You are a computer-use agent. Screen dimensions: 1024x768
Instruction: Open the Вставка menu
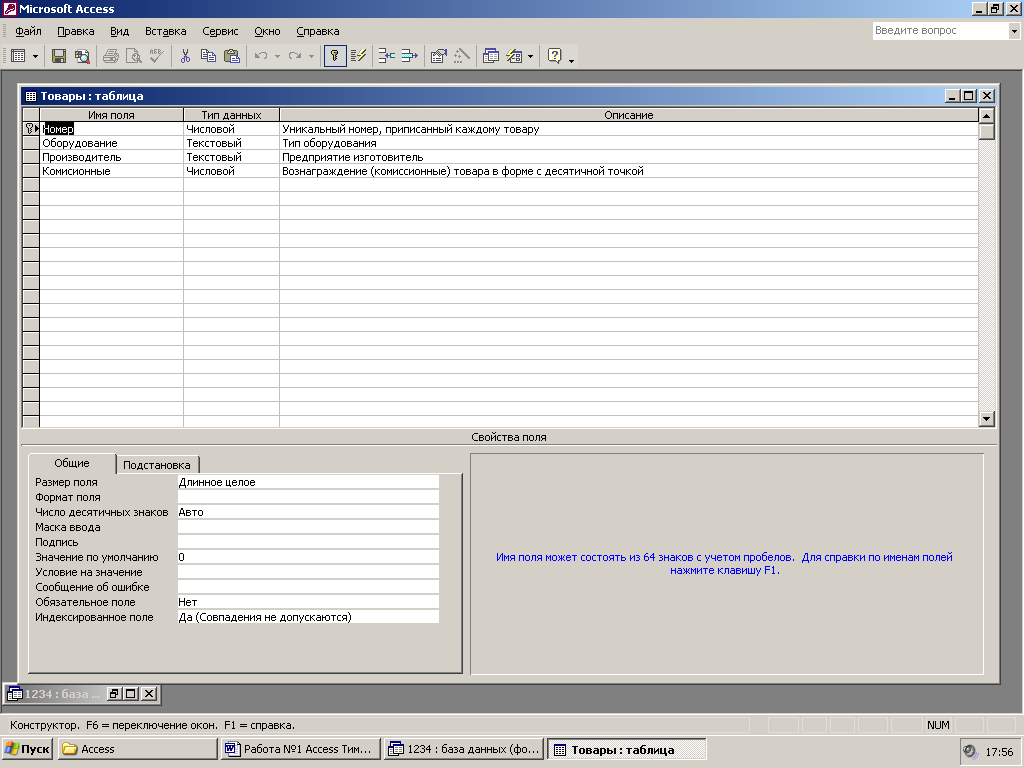[166, 31]
